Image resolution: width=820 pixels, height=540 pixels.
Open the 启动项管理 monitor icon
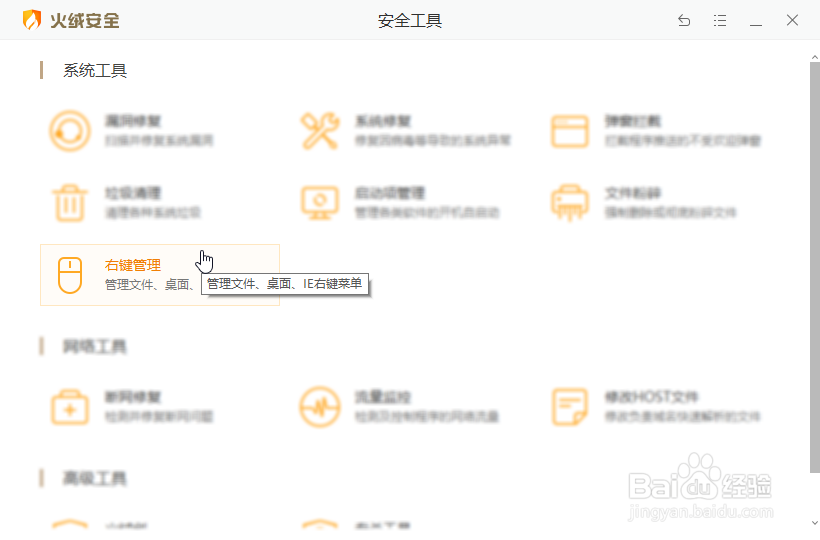[320, 203]
